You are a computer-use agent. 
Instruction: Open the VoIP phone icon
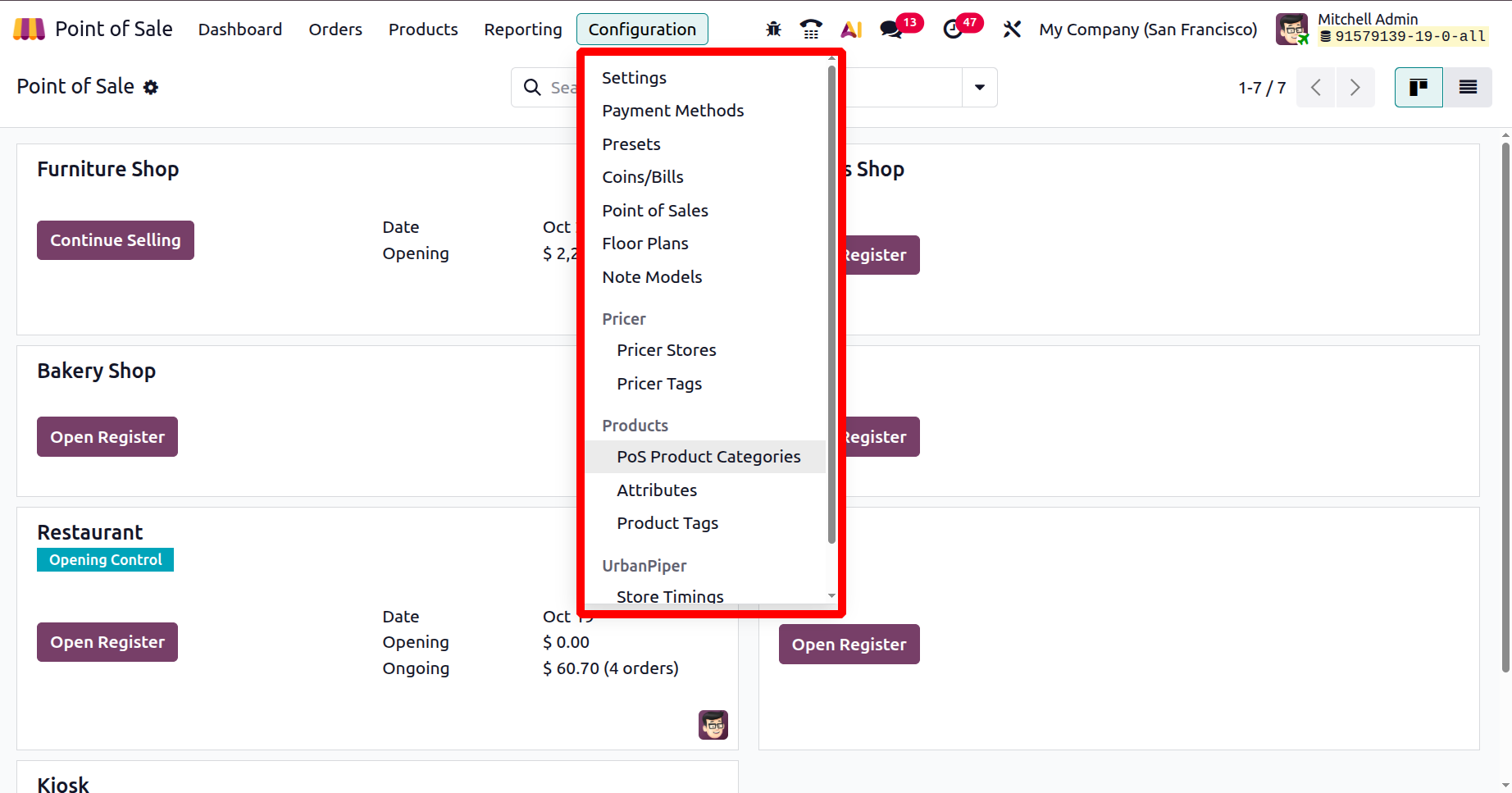click(811, 30)
